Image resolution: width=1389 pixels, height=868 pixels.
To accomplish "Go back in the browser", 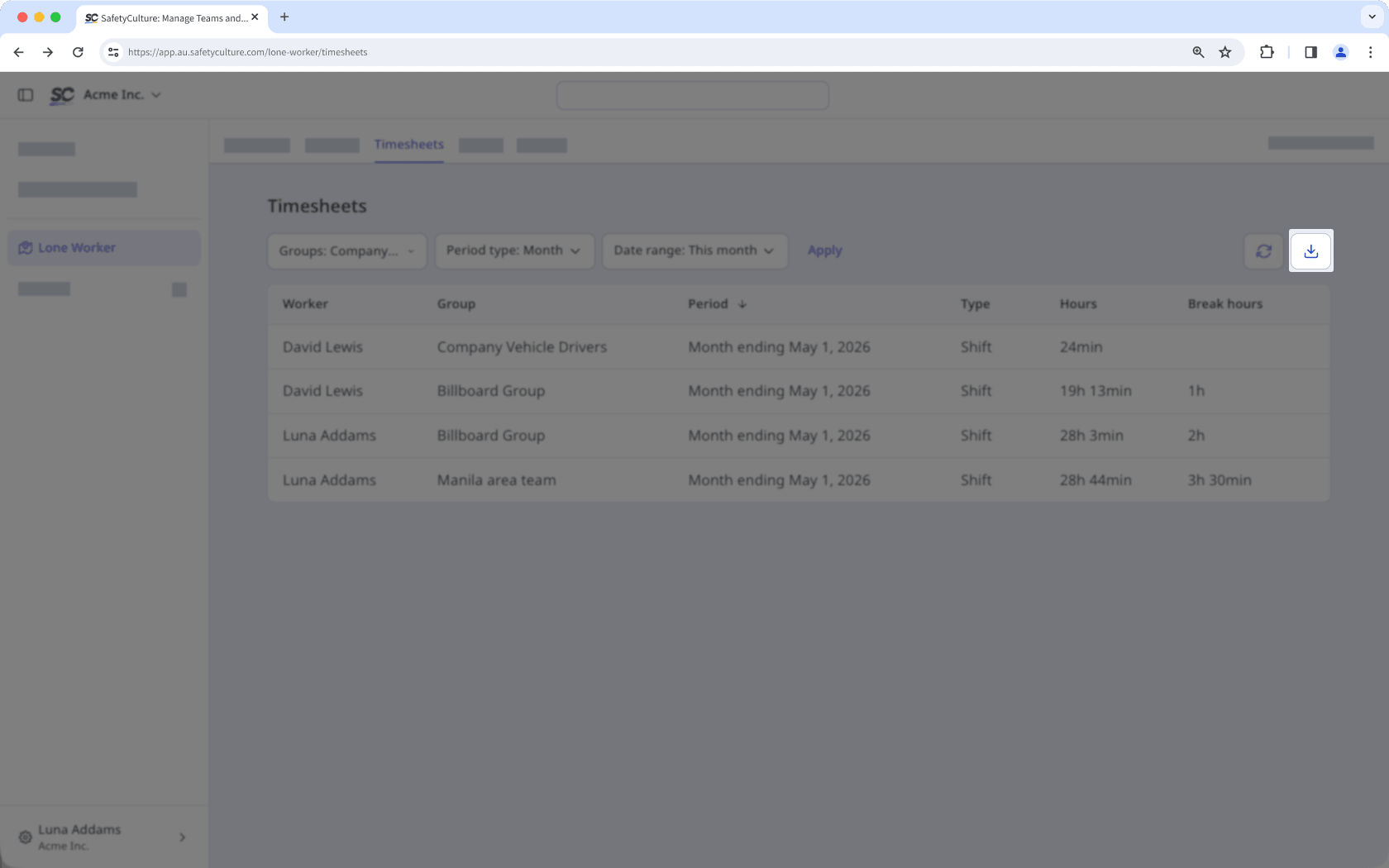I will tap(18, 52).
